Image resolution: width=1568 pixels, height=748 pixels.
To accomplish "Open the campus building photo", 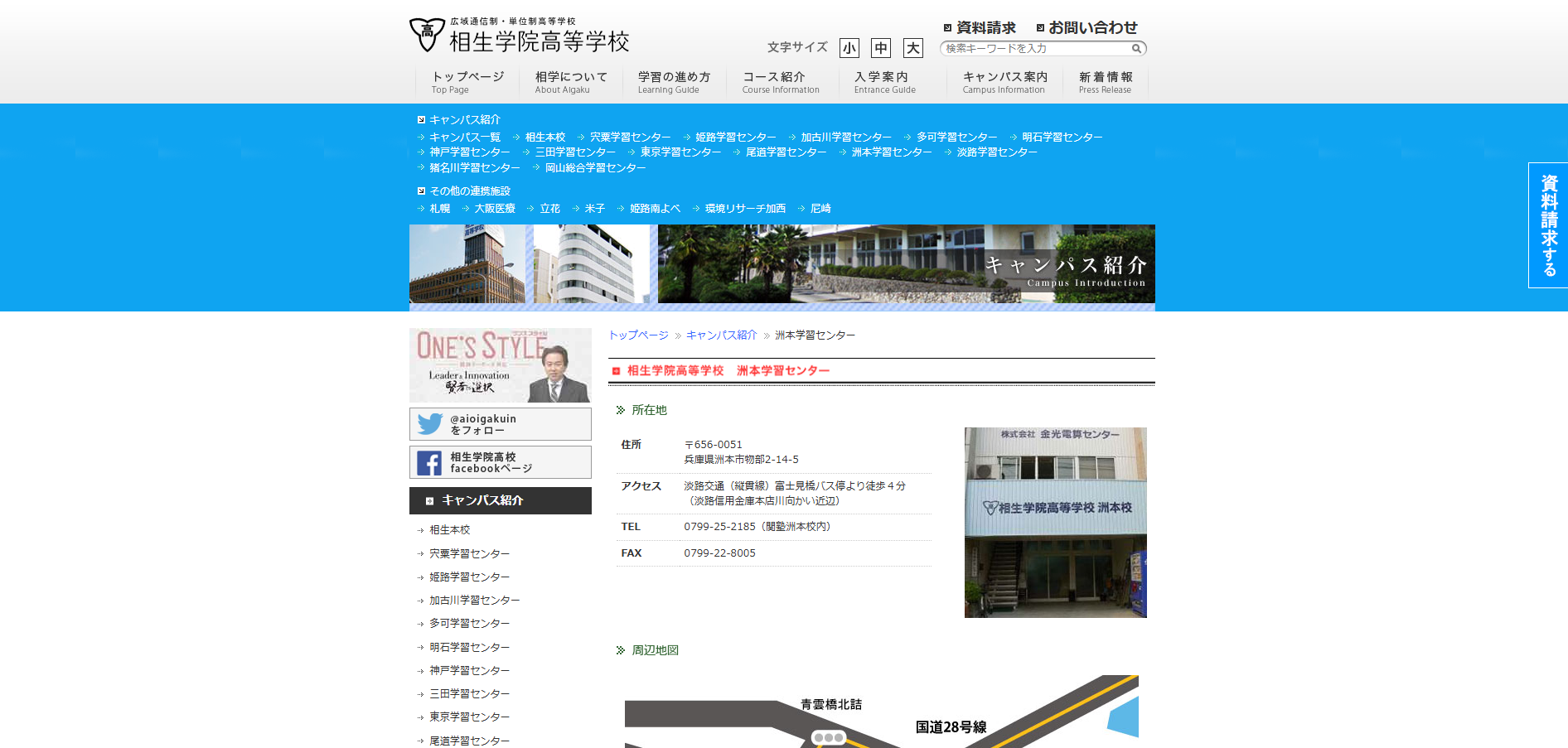I will (1055, 523).
